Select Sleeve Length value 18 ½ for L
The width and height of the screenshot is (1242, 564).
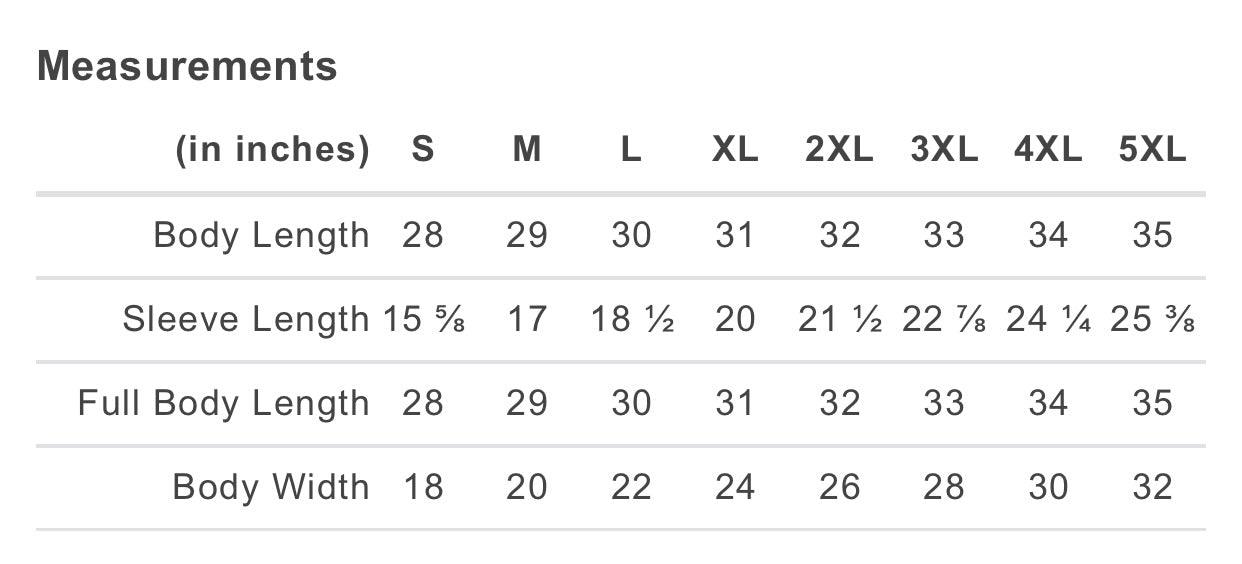pyautogui.click(x=631, y=320)
